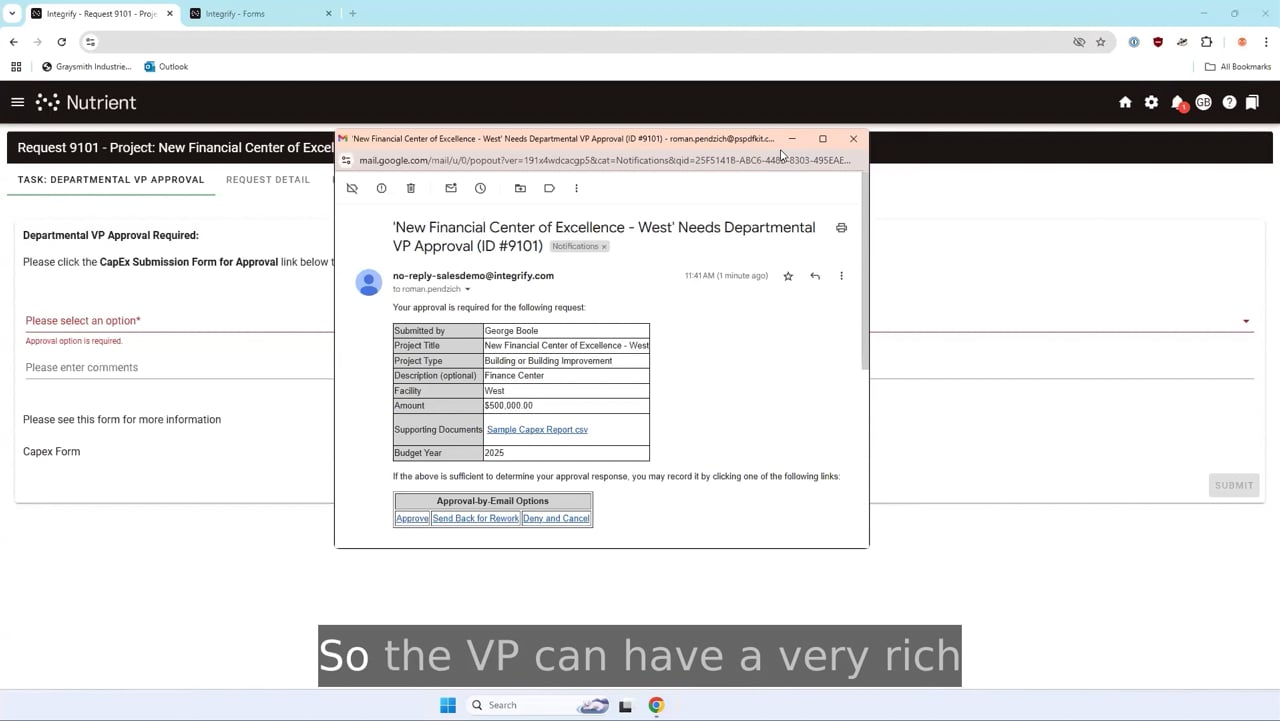The image size is (1280, 721).
Task: Delete the email using trash icon
Action: pyautogui.click(x=411, y=188)
